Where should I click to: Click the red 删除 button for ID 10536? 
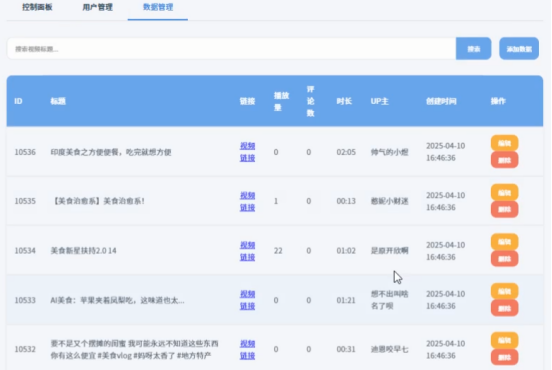(x=504, y=160)
